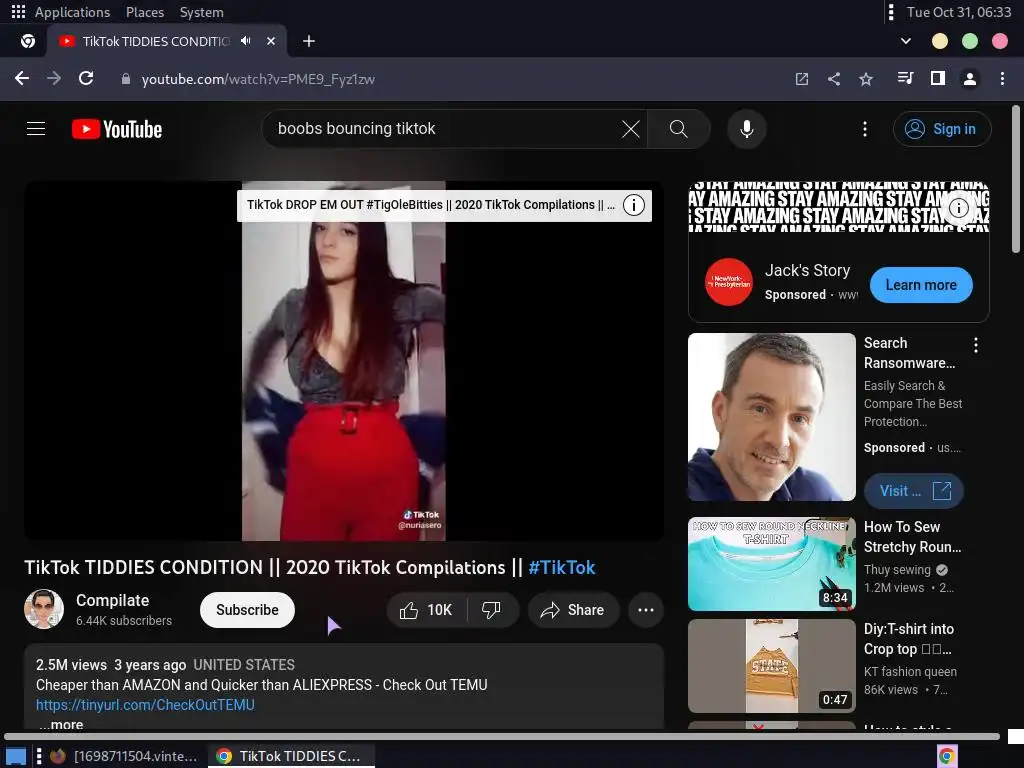Click the YouTube search box

[x=444, y=129]
